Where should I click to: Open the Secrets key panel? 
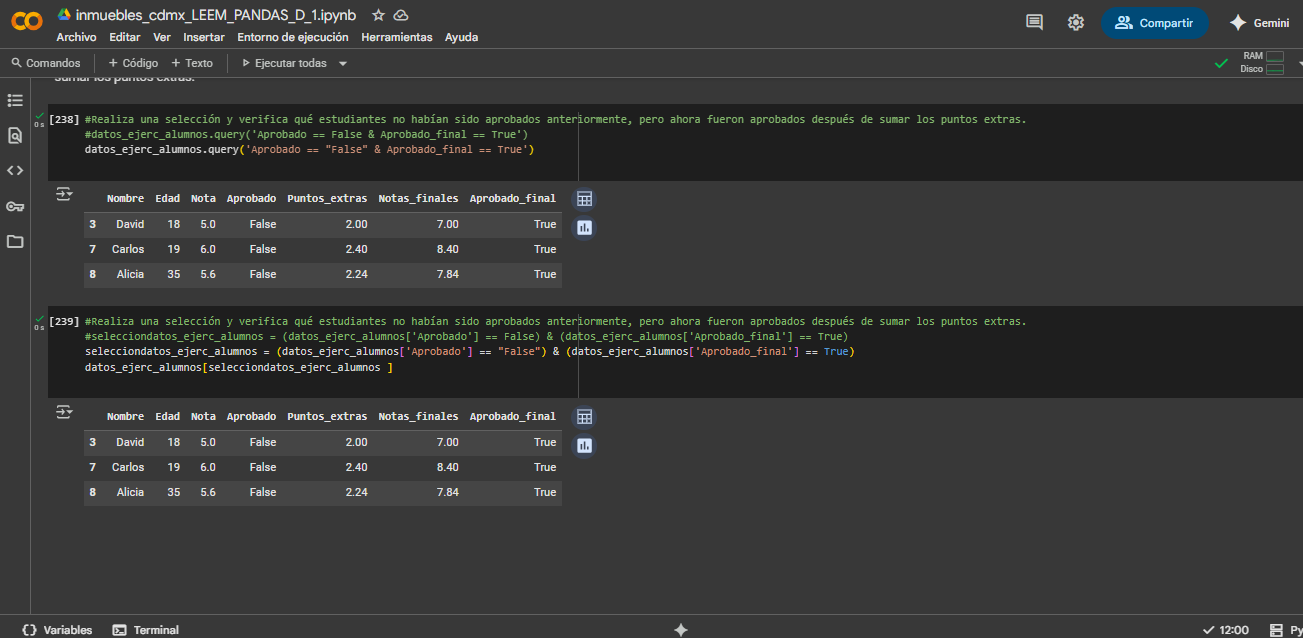[15, 206]
